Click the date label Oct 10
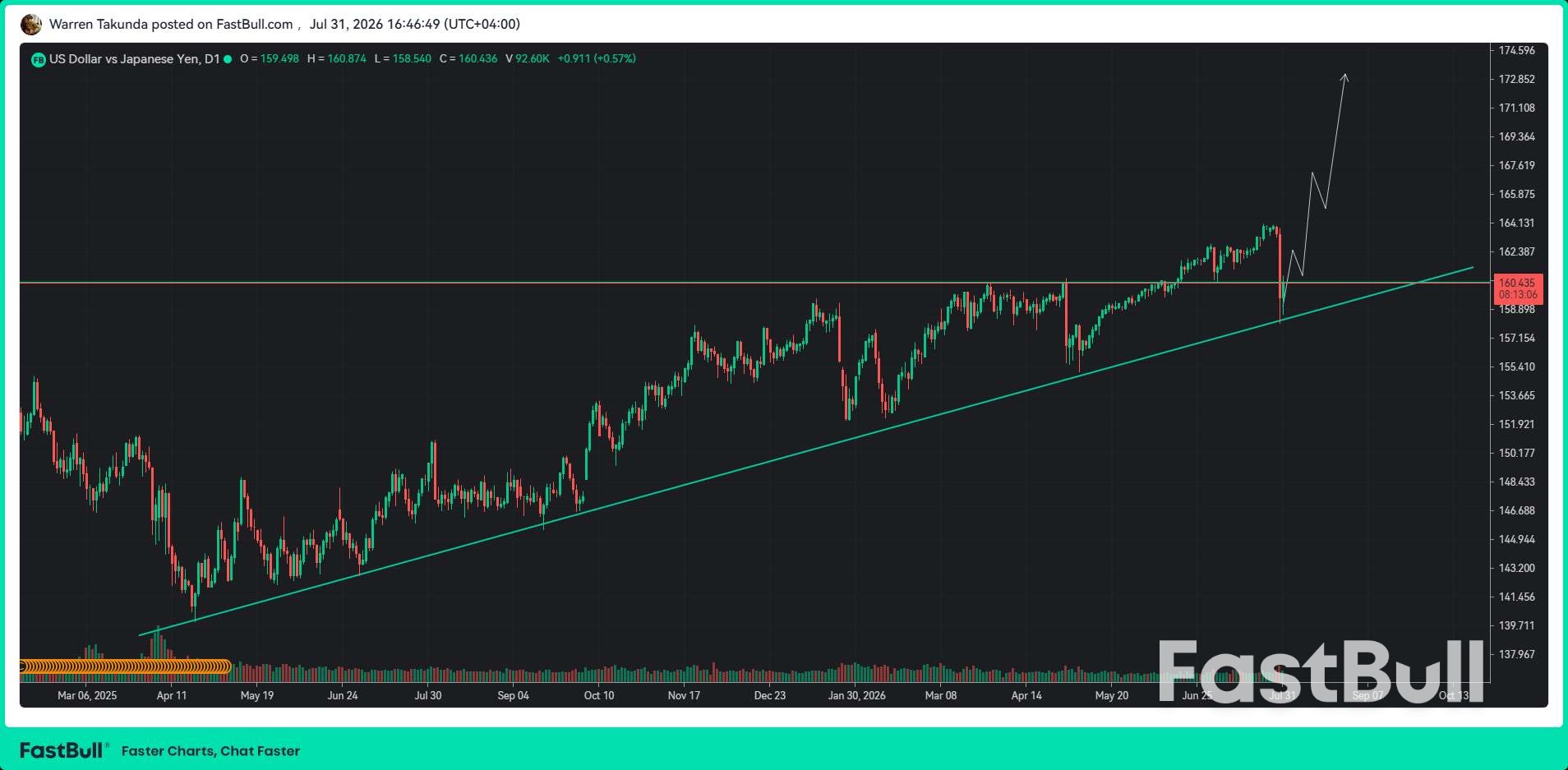This screenshot has height=770, width=1568. (599, 696)
